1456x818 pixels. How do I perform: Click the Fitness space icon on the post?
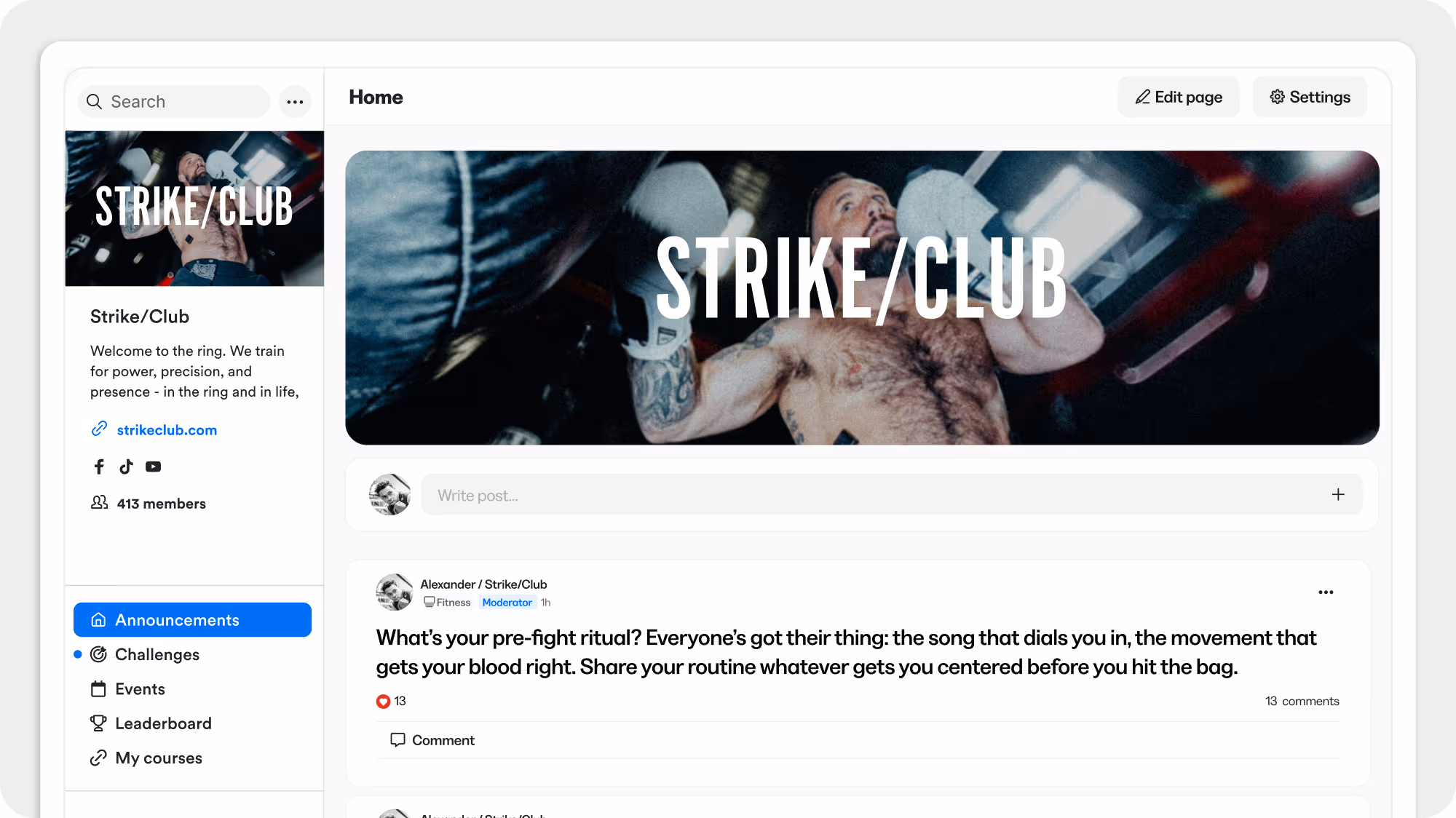(x=430, y=602)
